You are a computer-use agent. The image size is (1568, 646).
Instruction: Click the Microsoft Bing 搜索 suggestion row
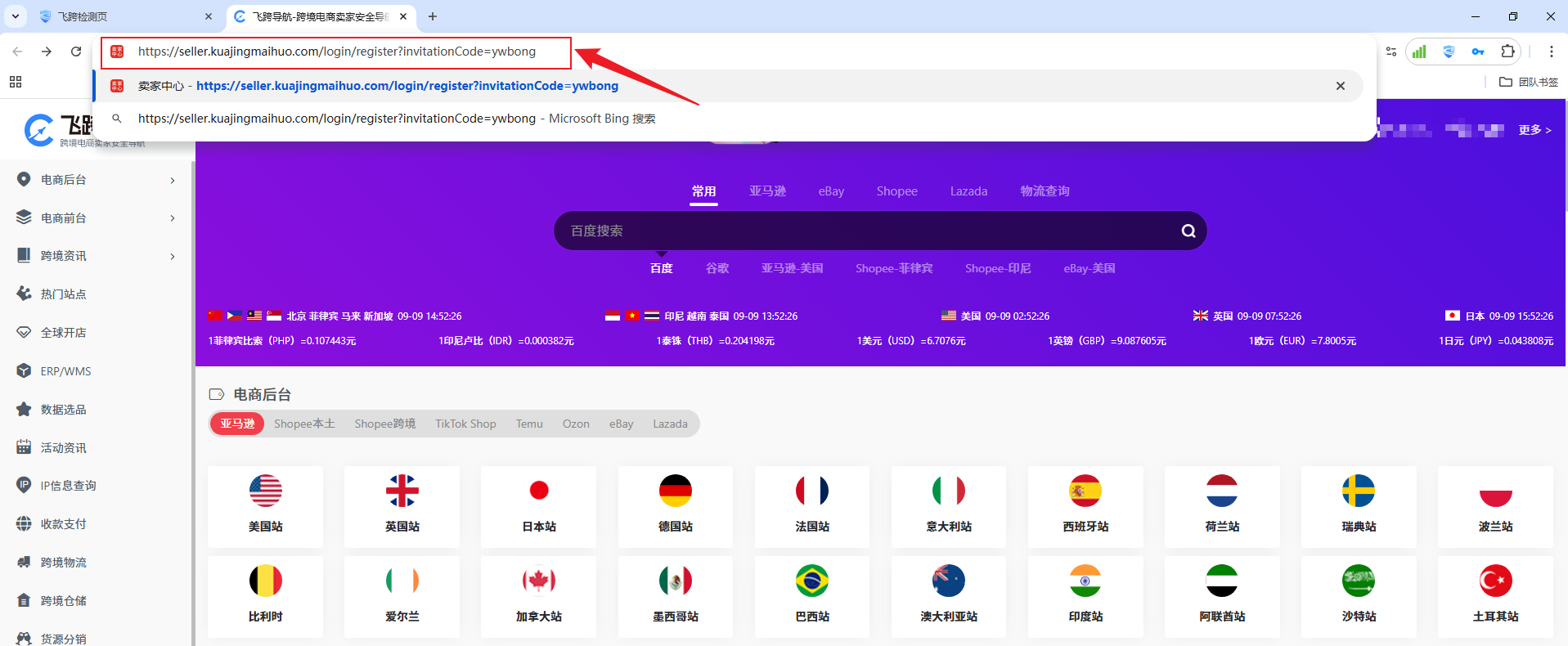click(728, 119)
